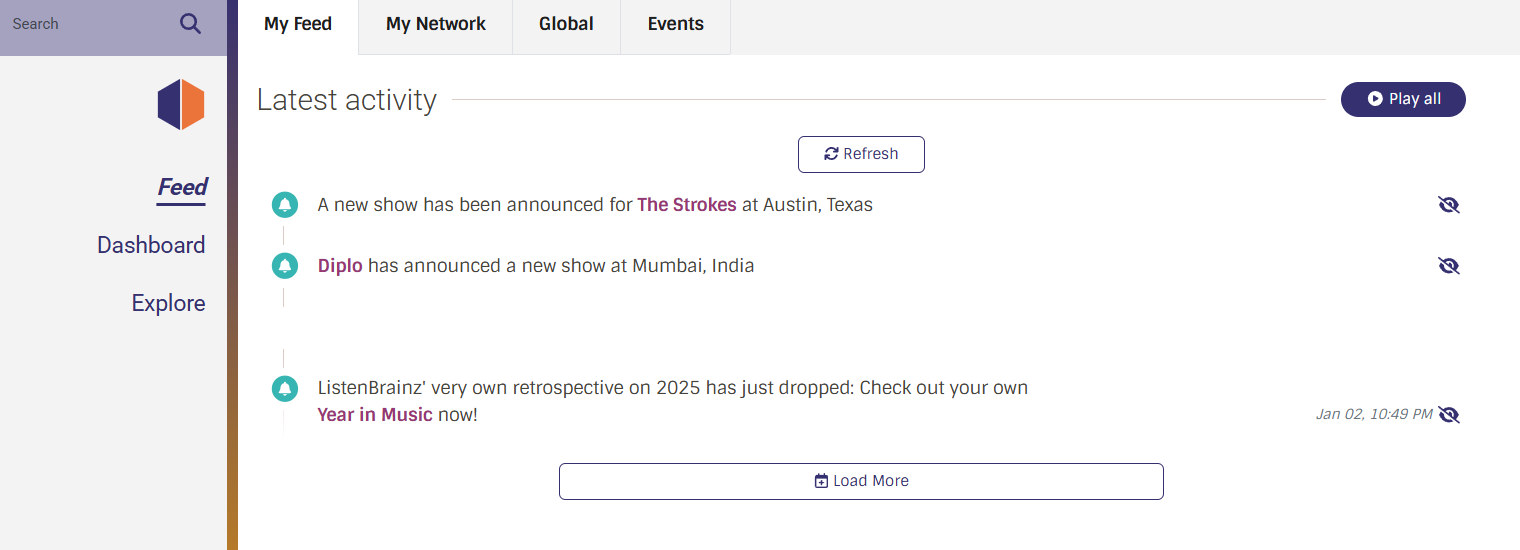The width and height of the screenshot is (1520, 550).
Task: Hide the Year in Music announcement
Action: click(1449, 414)
